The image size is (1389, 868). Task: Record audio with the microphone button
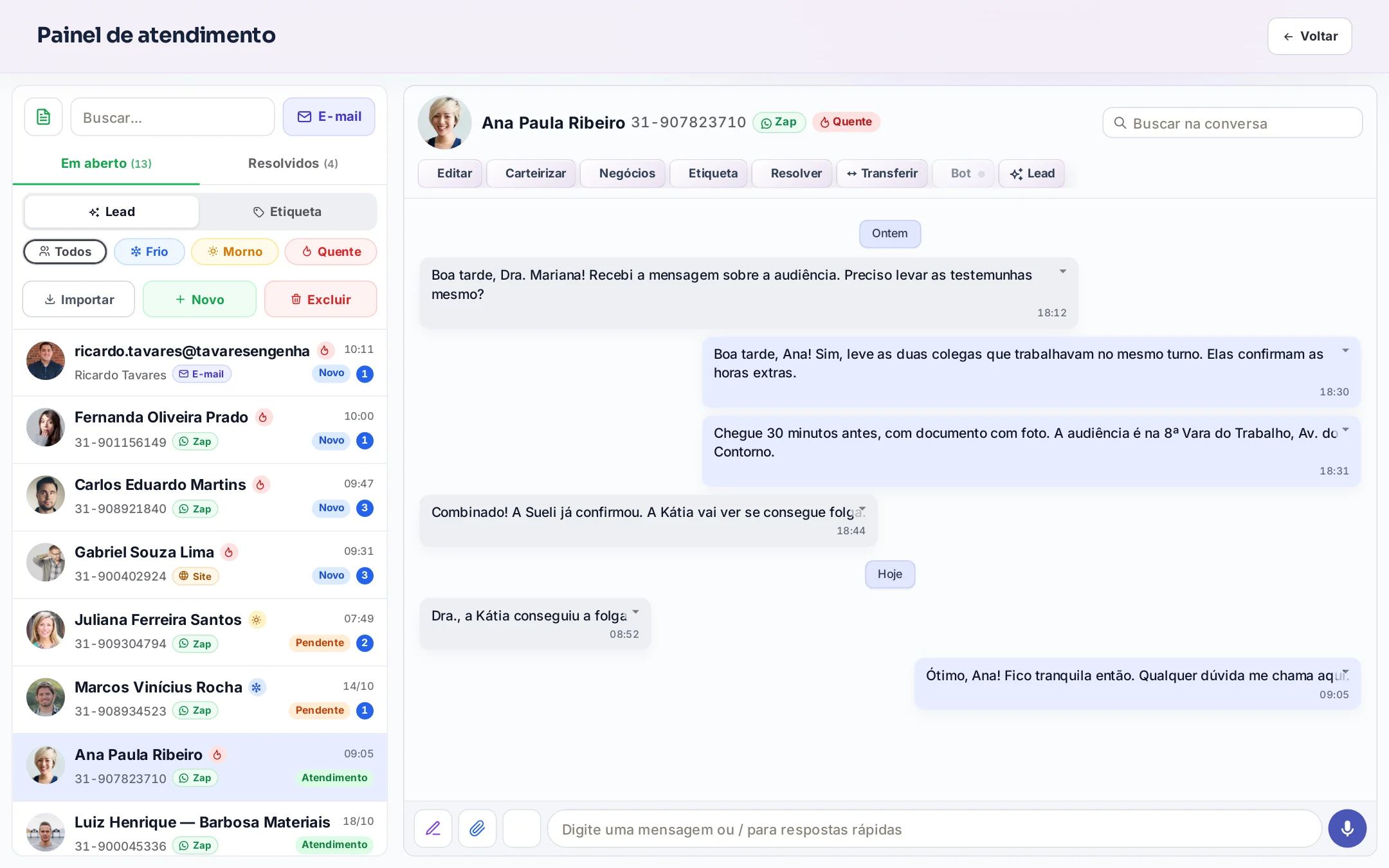pos(1347,828)
